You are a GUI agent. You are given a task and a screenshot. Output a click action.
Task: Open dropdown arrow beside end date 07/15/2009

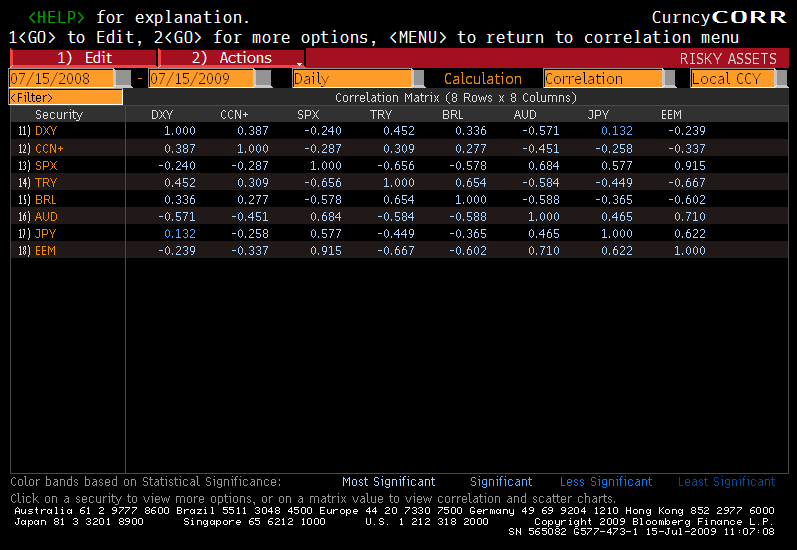[263, 79]
